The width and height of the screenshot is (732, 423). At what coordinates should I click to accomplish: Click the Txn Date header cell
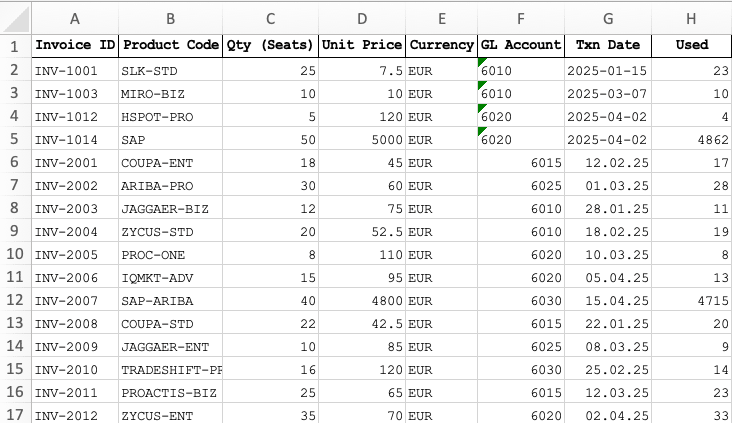[x=608, y=45]
